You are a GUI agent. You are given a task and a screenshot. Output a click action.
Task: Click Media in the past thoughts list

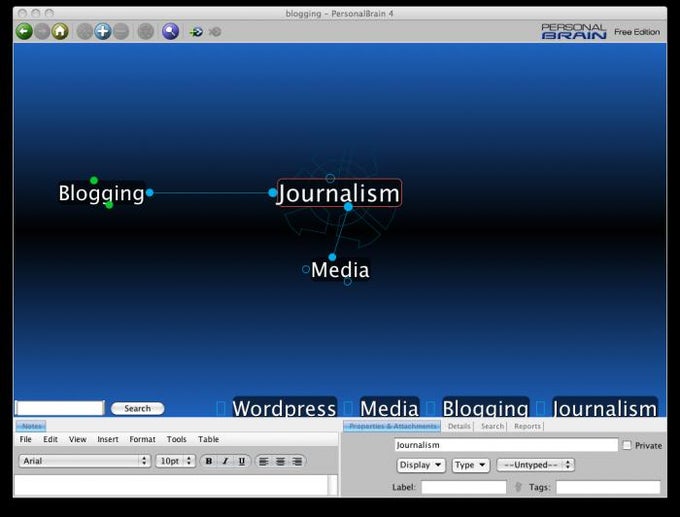[389, 408]
